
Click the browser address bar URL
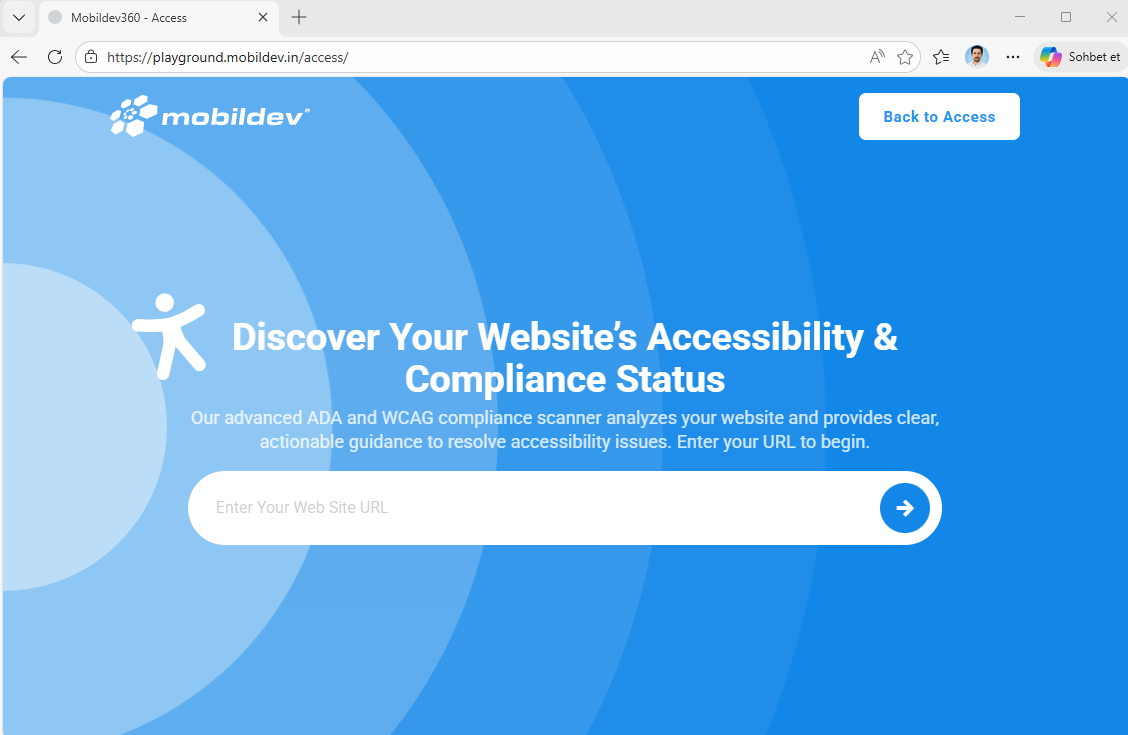coord(227,58)
